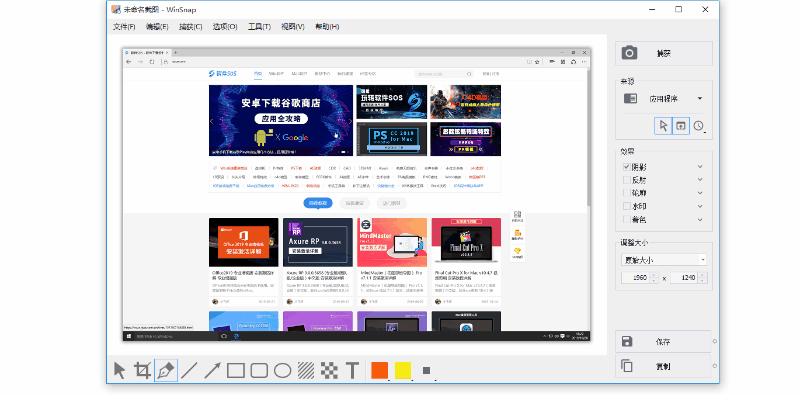Choose the Arrow line tool
The width and height of the screenshot is (800, 395).
212,370
